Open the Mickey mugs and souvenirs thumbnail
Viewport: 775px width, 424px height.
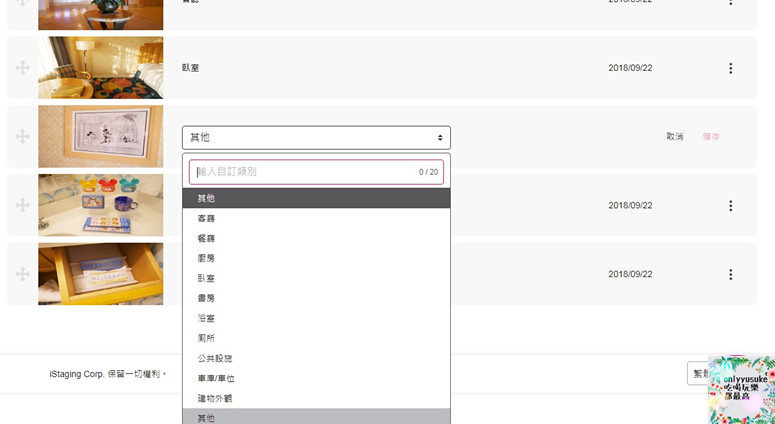pyautogui.click(x=101, y=205)
